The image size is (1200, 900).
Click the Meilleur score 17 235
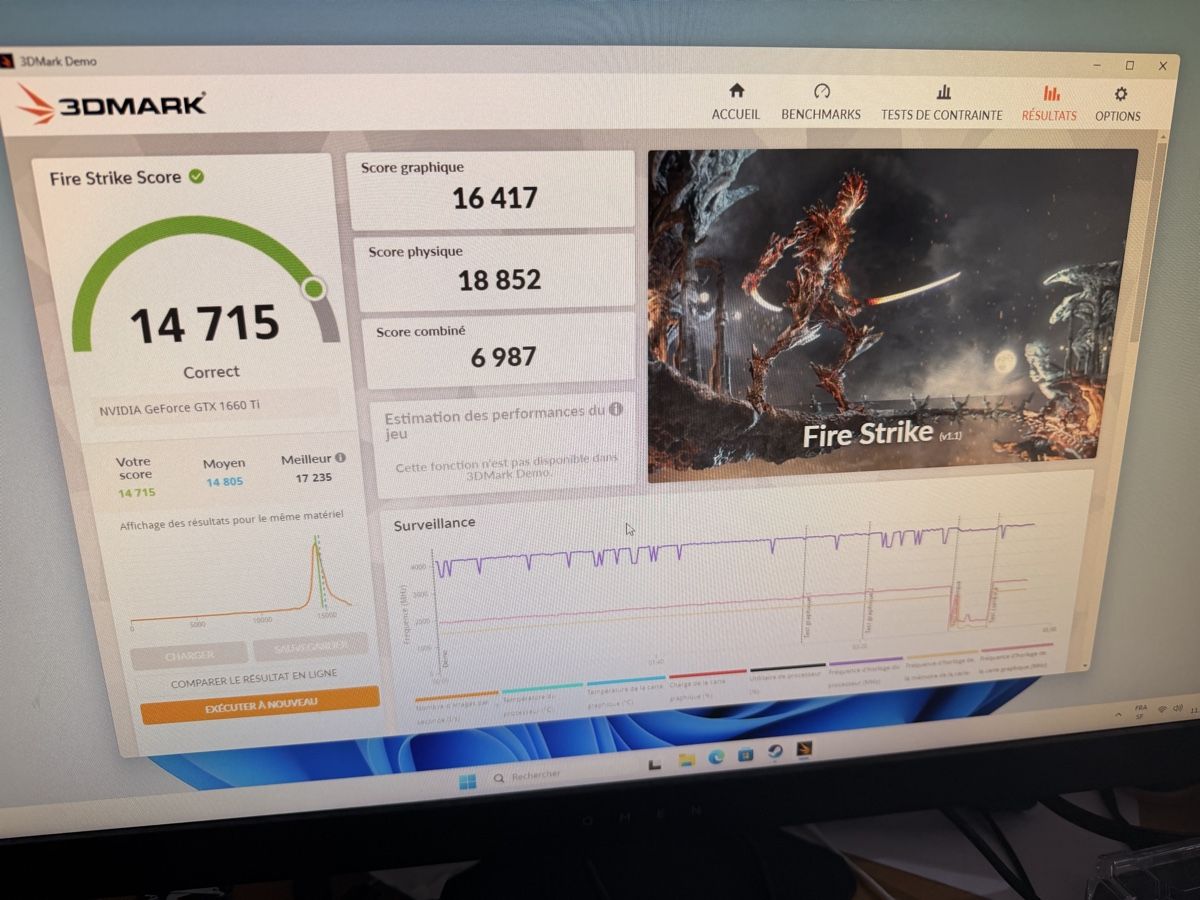313,478
